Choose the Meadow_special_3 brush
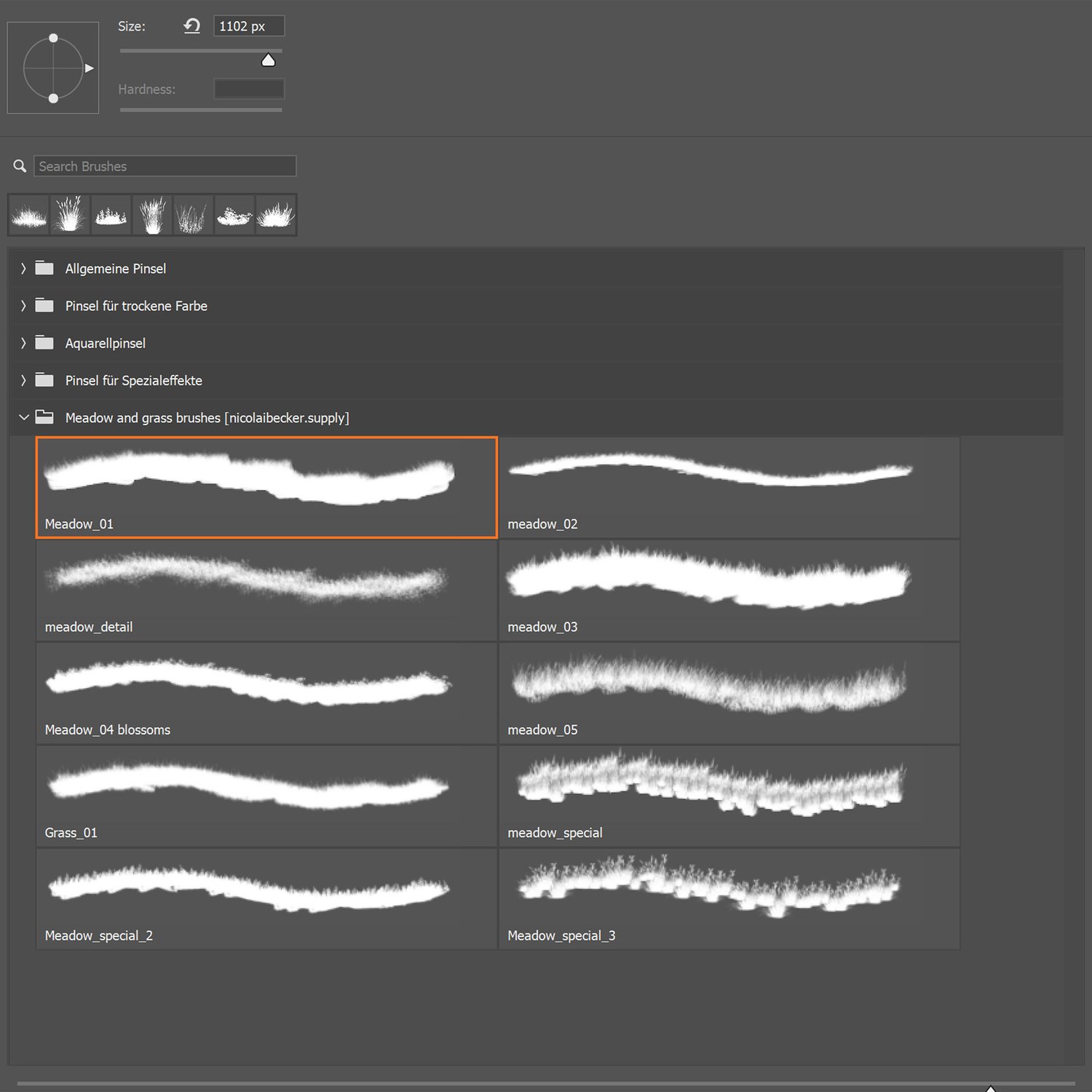This screenshot has width=1092, height=1092. pyautogui.click(x=729, y=899)
